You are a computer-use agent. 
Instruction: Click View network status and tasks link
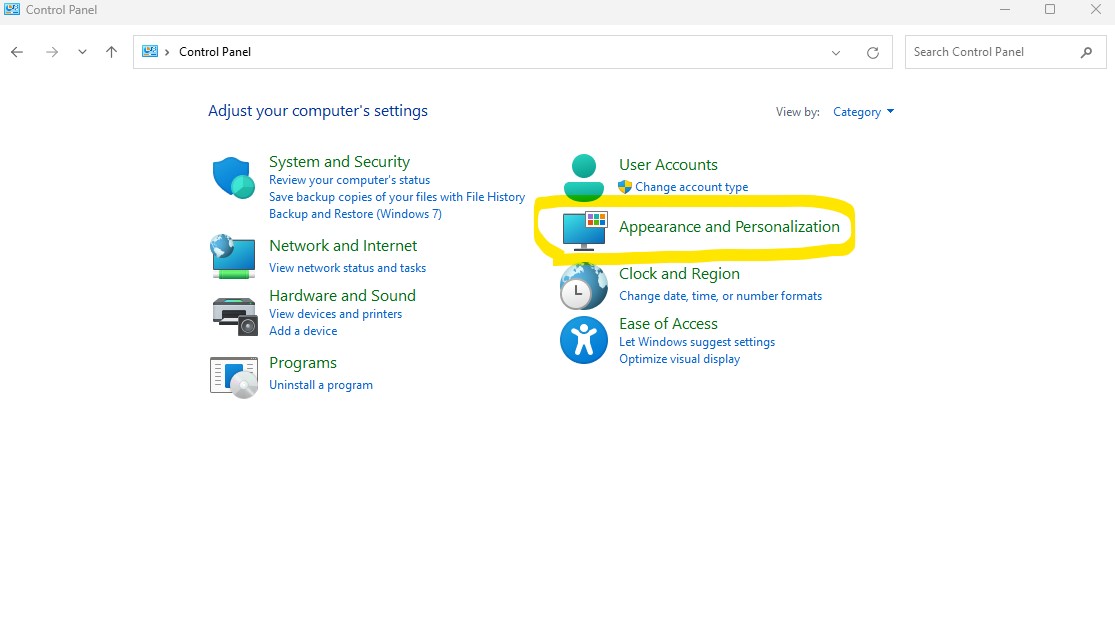pos(346,267)
